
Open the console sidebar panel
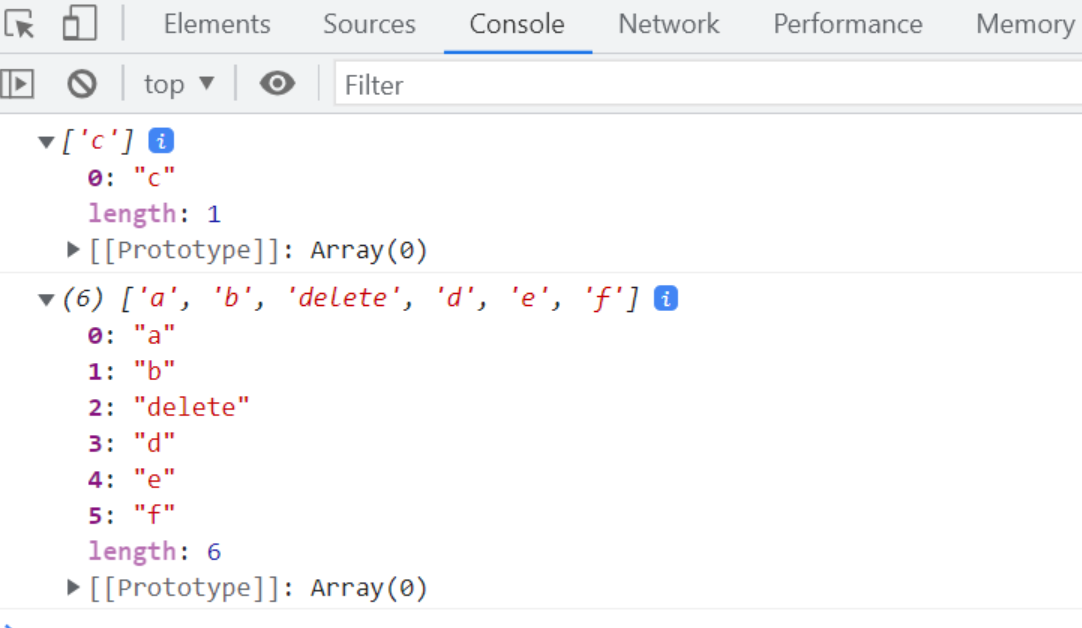click(x=18, y=84)
